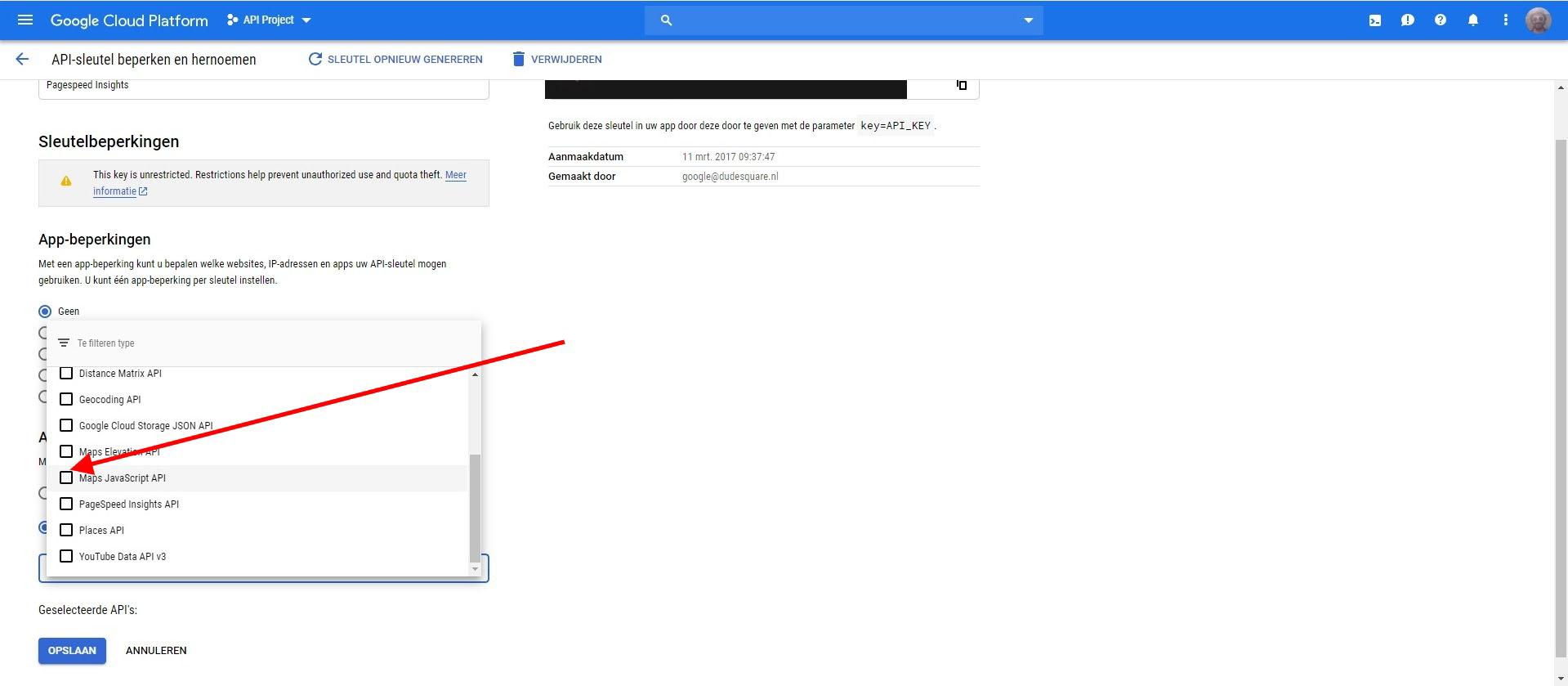Click the header search input field
The width and height of the screenshot is (1568, 686).
pyautogui.click(x=846, y=20)
